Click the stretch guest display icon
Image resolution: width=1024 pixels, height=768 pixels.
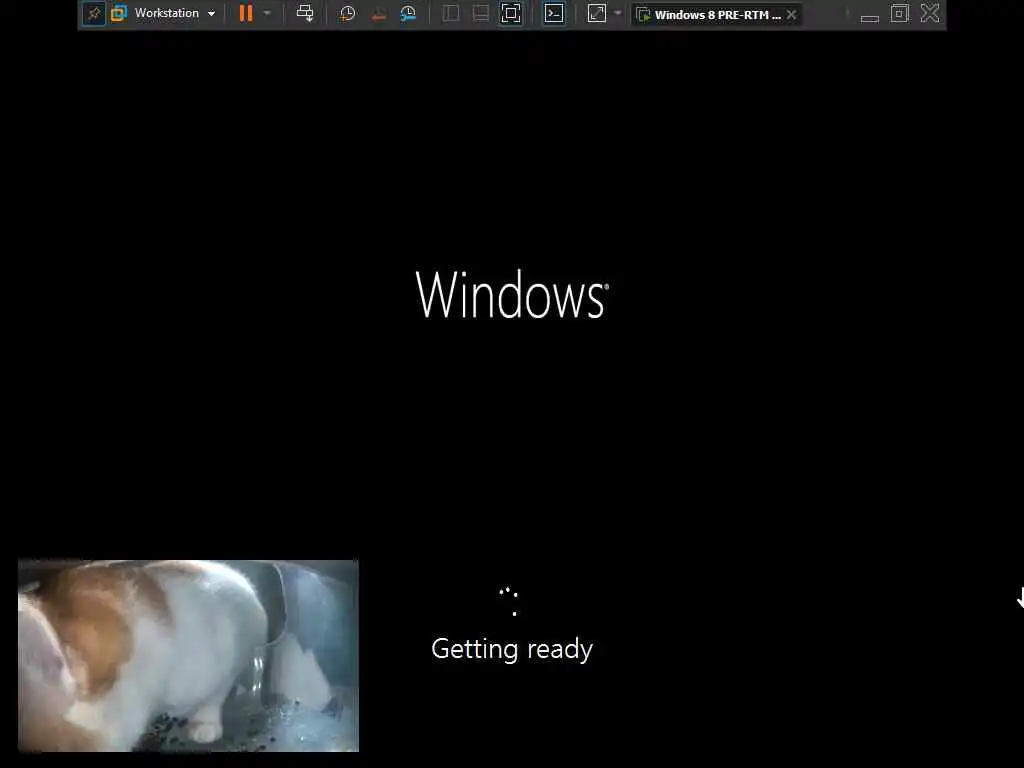tap(597, 13)
